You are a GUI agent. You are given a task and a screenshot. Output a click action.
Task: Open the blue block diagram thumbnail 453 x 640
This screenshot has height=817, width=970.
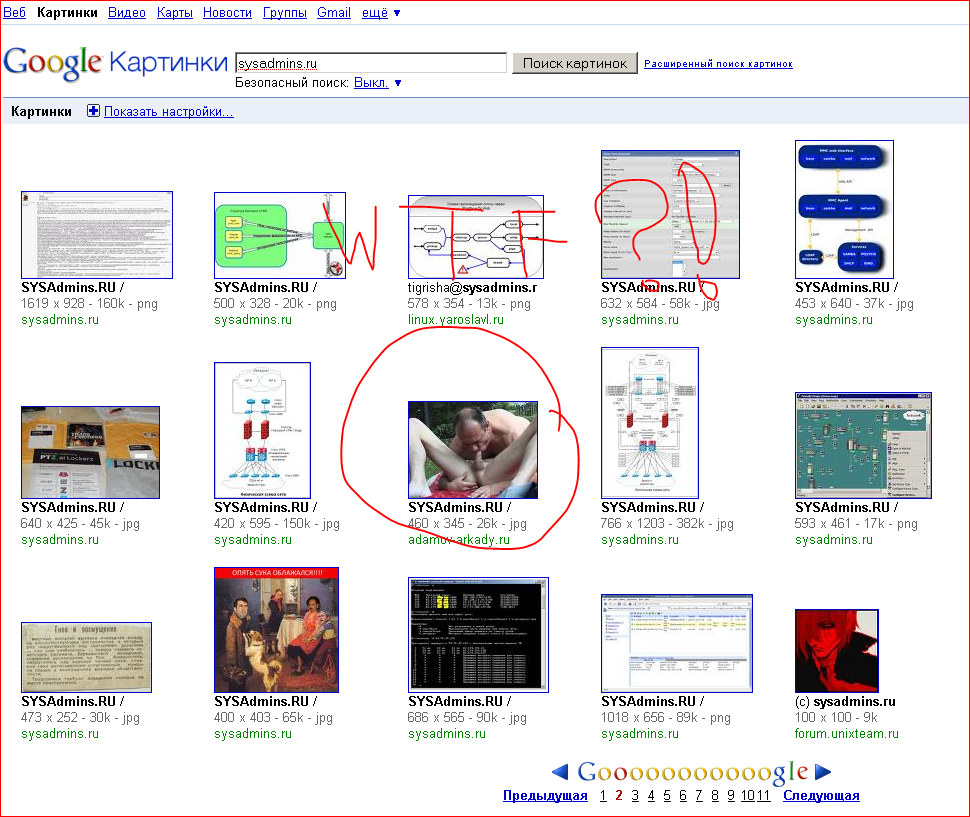pos(844,210)
